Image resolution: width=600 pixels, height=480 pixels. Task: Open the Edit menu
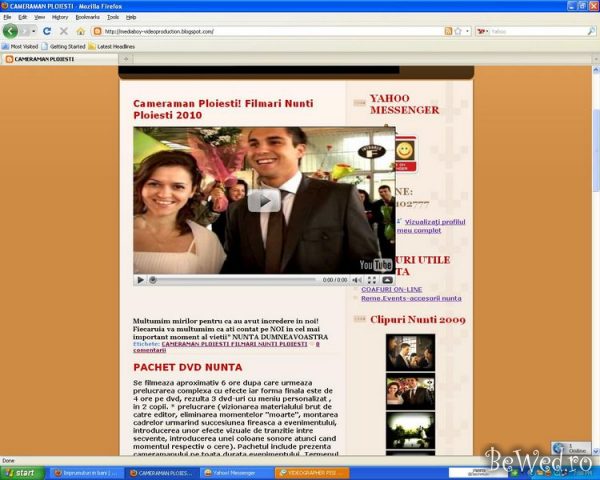click(23, 17)
